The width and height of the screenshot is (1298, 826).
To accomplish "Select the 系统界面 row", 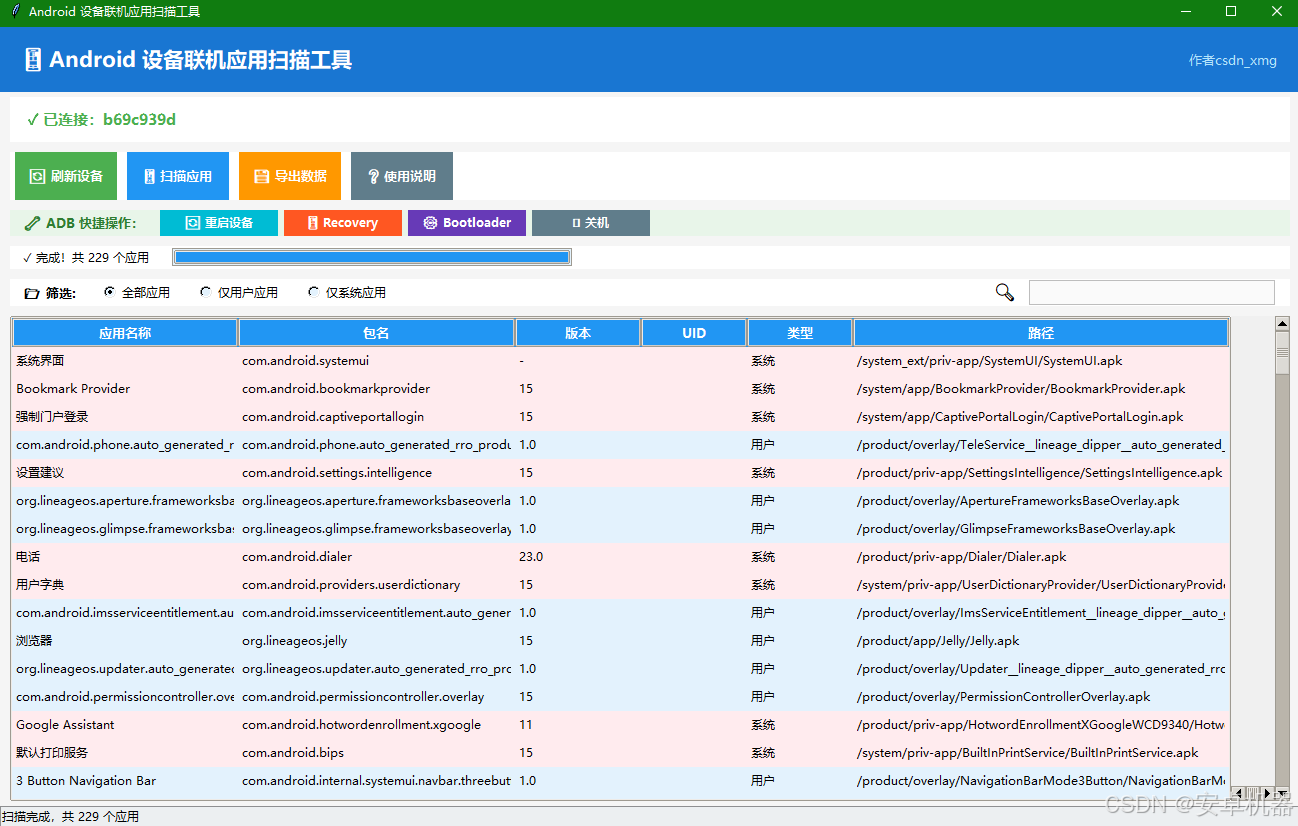I will 620,361.
